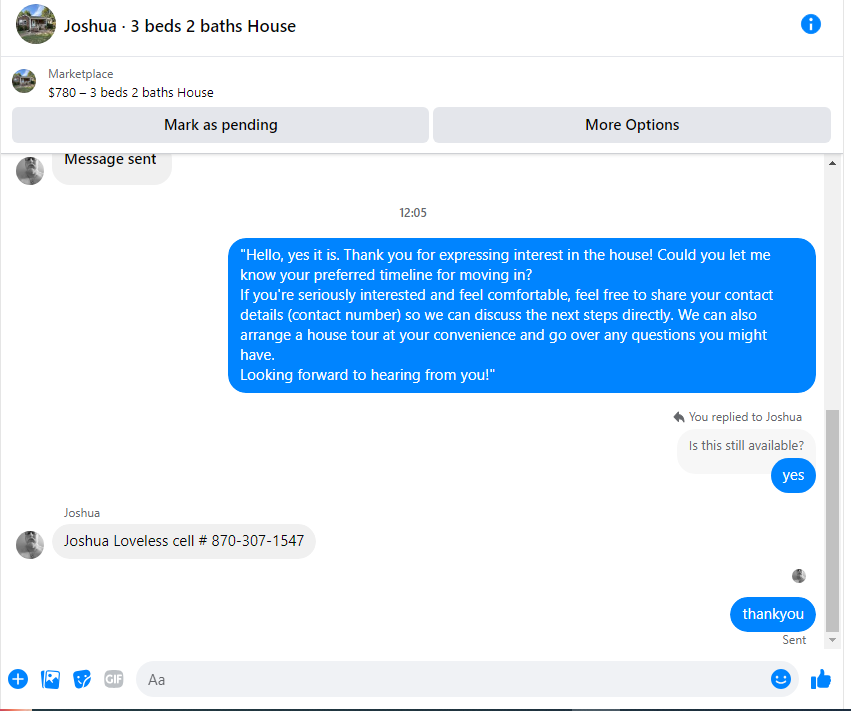Open the GIF picker
The image size is (851, 711).
click(x=113, y=679)
